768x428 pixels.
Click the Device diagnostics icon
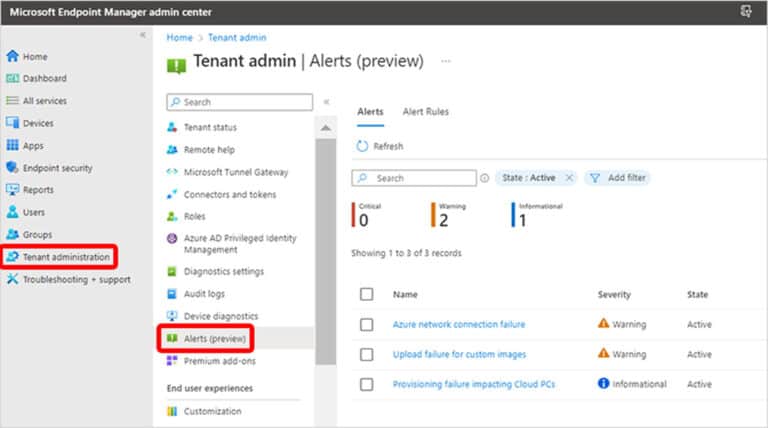[172, 316]
